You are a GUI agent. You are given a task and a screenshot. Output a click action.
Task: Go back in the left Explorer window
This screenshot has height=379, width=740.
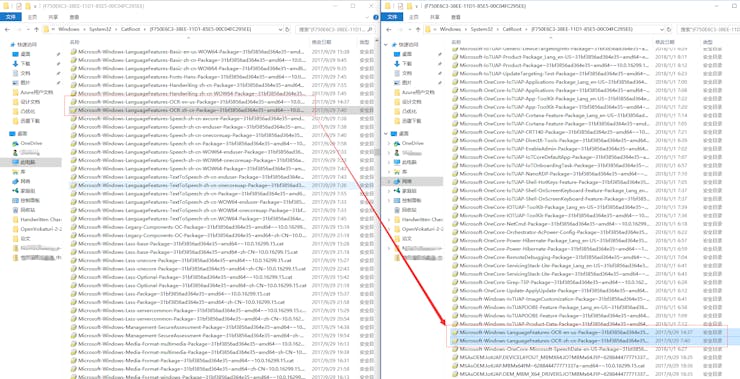[7, 29]
